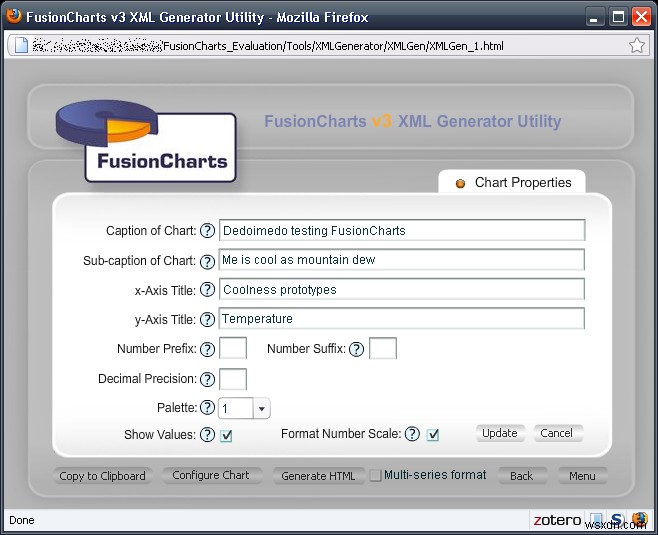Enable the Multi-series format checkbox

375,475
